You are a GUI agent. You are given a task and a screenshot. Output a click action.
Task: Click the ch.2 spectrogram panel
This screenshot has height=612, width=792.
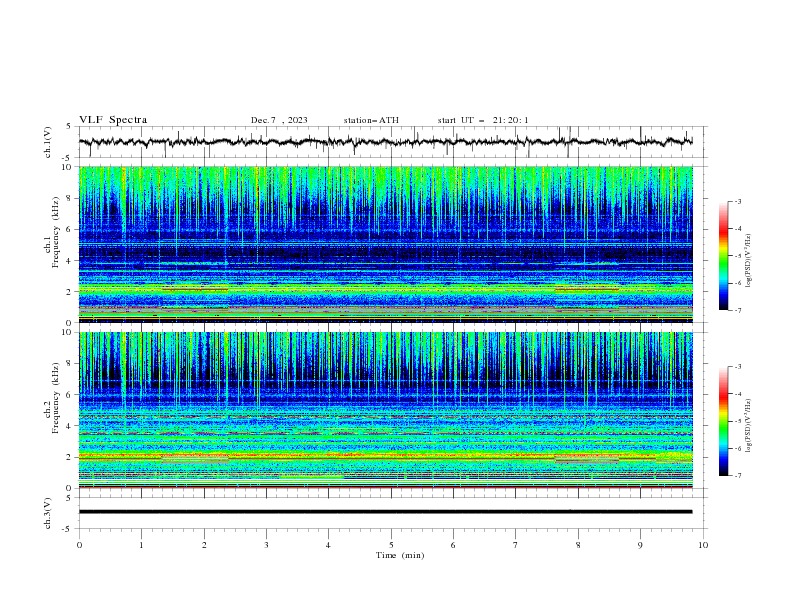[x=385, y=410]
